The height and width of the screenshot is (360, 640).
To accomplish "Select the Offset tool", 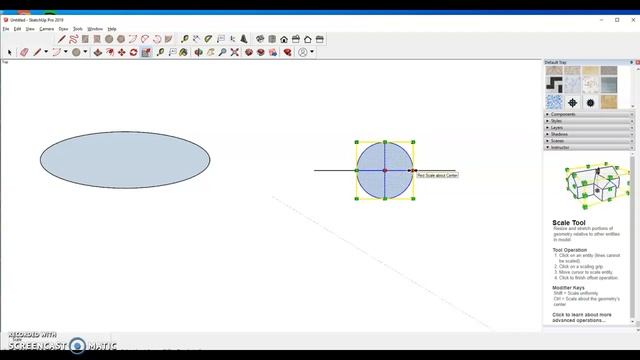I will coord(110,52).
